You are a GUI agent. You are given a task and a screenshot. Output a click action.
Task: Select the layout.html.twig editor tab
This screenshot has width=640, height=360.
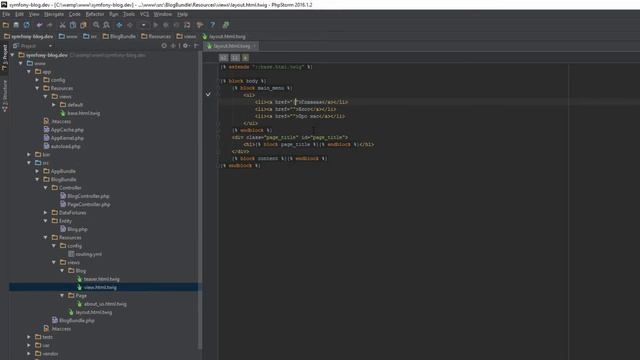coord(231,46)
